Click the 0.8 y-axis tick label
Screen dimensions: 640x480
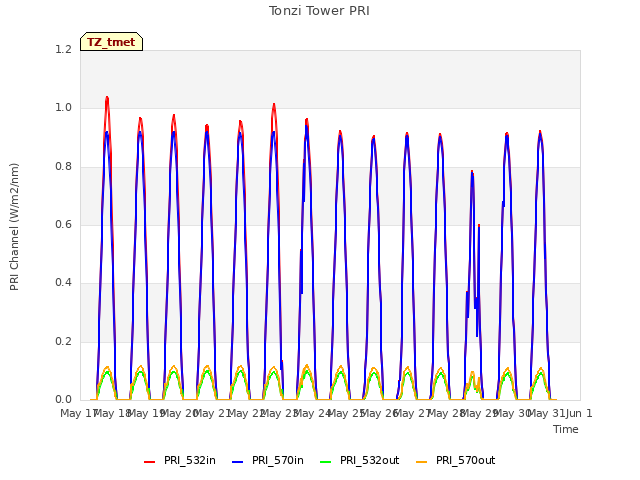63,167
